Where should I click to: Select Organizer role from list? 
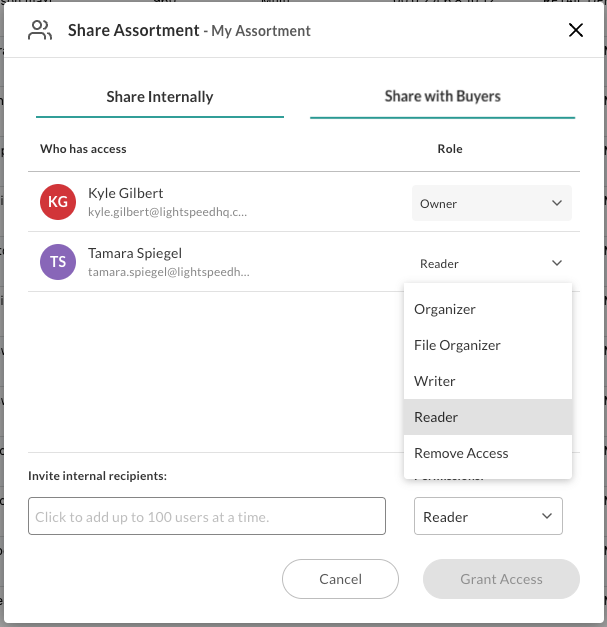tap(488, 309)
